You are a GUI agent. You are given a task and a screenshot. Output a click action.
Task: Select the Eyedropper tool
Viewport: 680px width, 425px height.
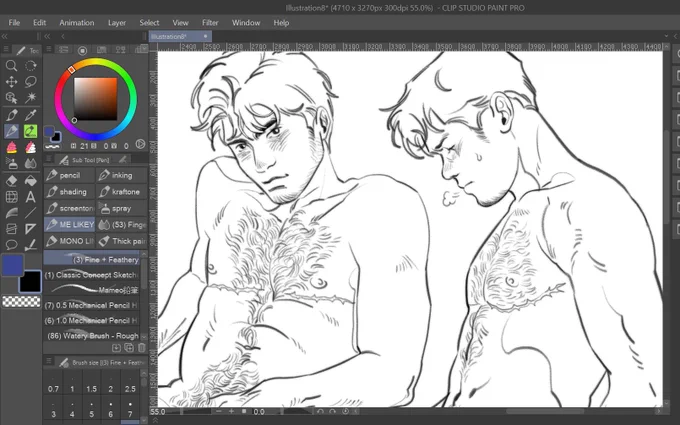[30, 115]
